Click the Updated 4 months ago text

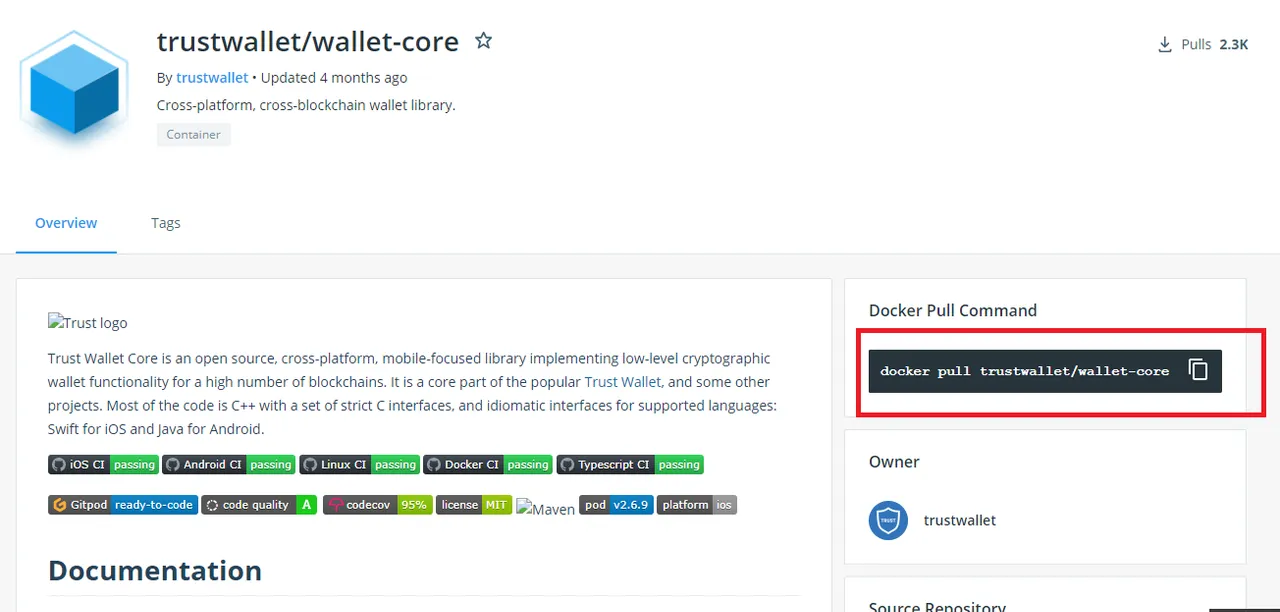pos(334,77)
